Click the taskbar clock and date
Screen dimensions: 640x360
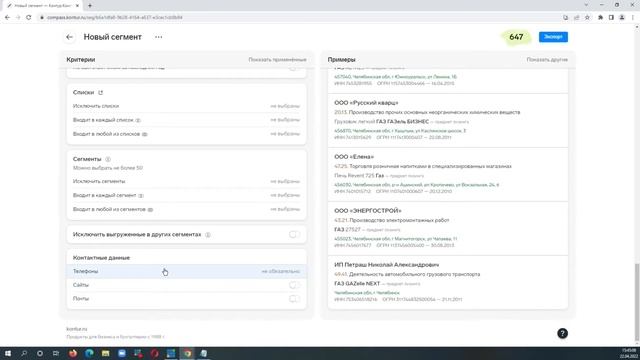coord(628,353)
